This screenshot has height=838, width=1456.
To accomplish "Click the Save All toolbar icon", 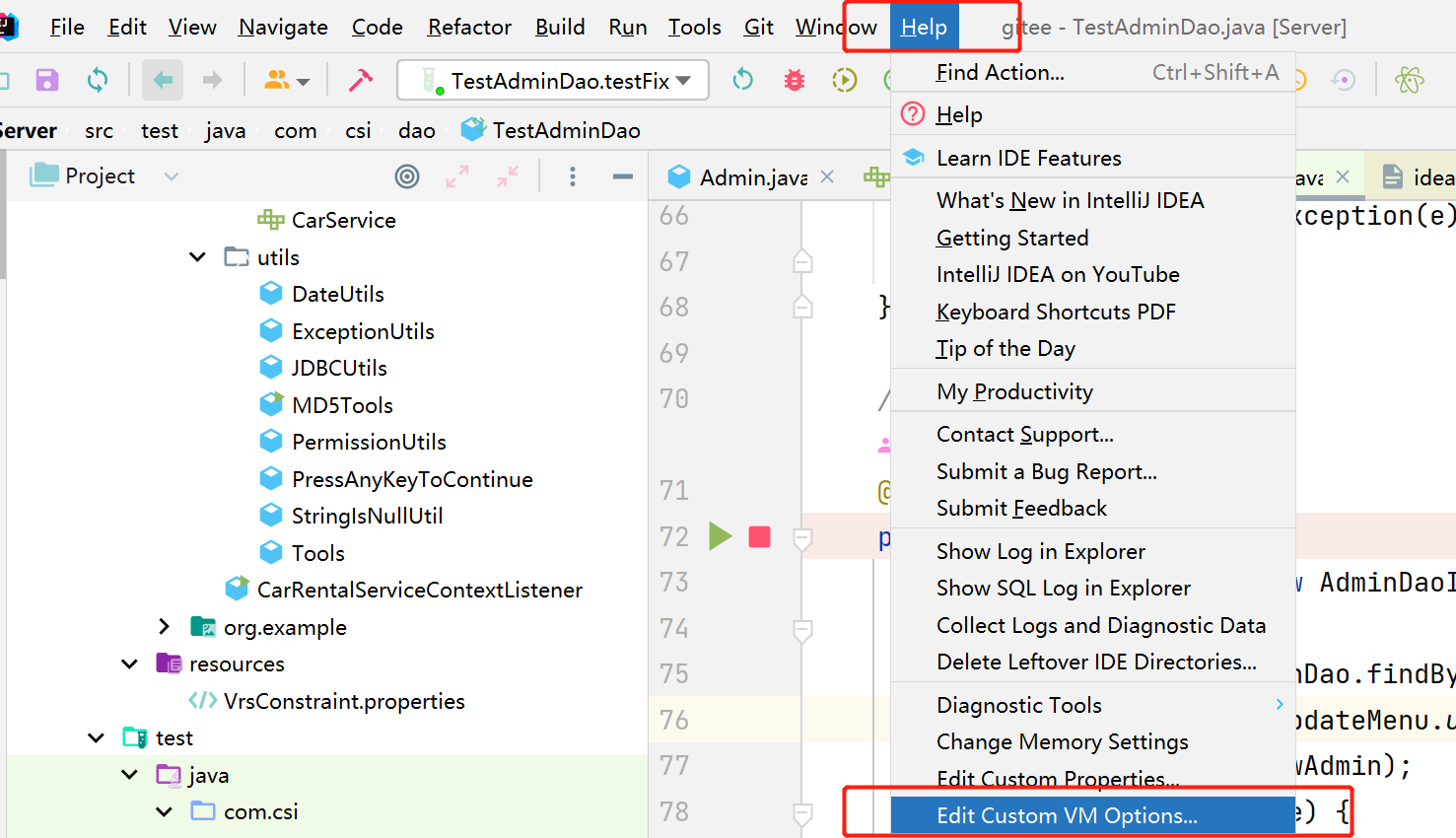I will [46, 80].
